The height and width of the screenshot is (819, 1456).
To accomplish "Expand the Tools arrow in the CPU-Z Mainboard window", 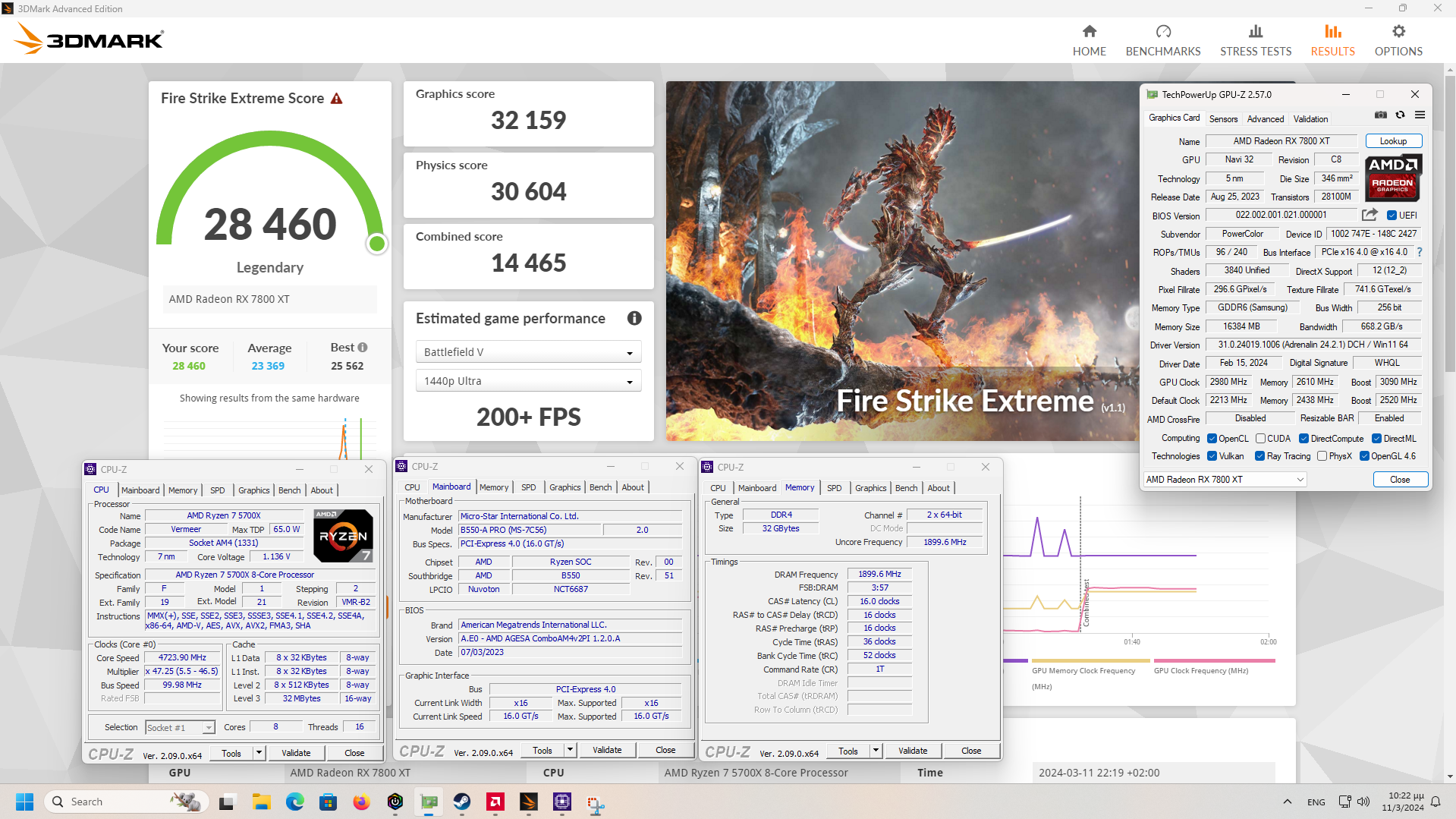I will [570, 750].
